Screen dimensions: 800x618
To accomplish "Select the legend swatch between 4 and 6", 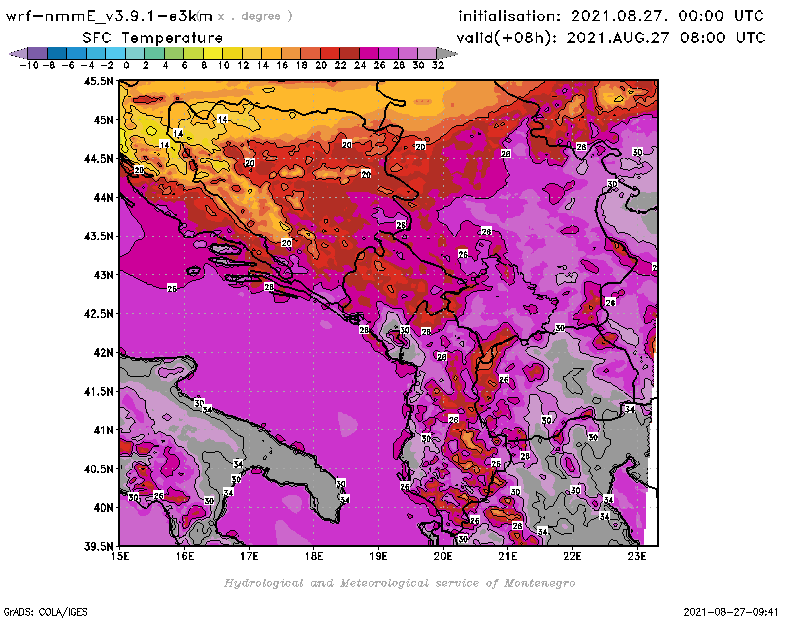I will pyautogui.click(x=174, y=53).
